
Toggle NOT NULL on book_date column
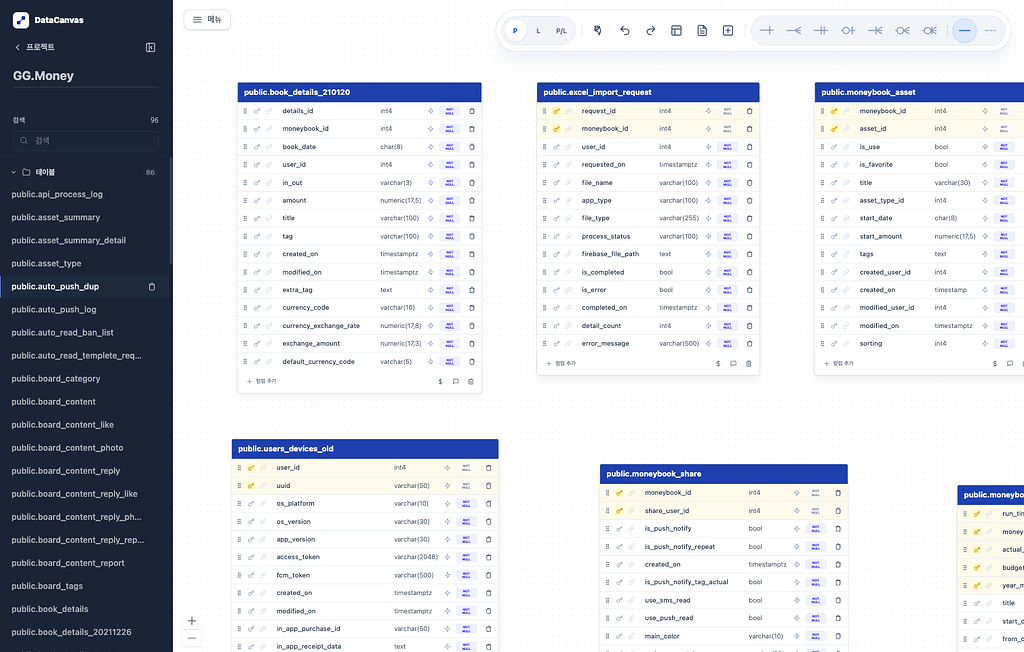pyautogui.click(x=449, y=147)
